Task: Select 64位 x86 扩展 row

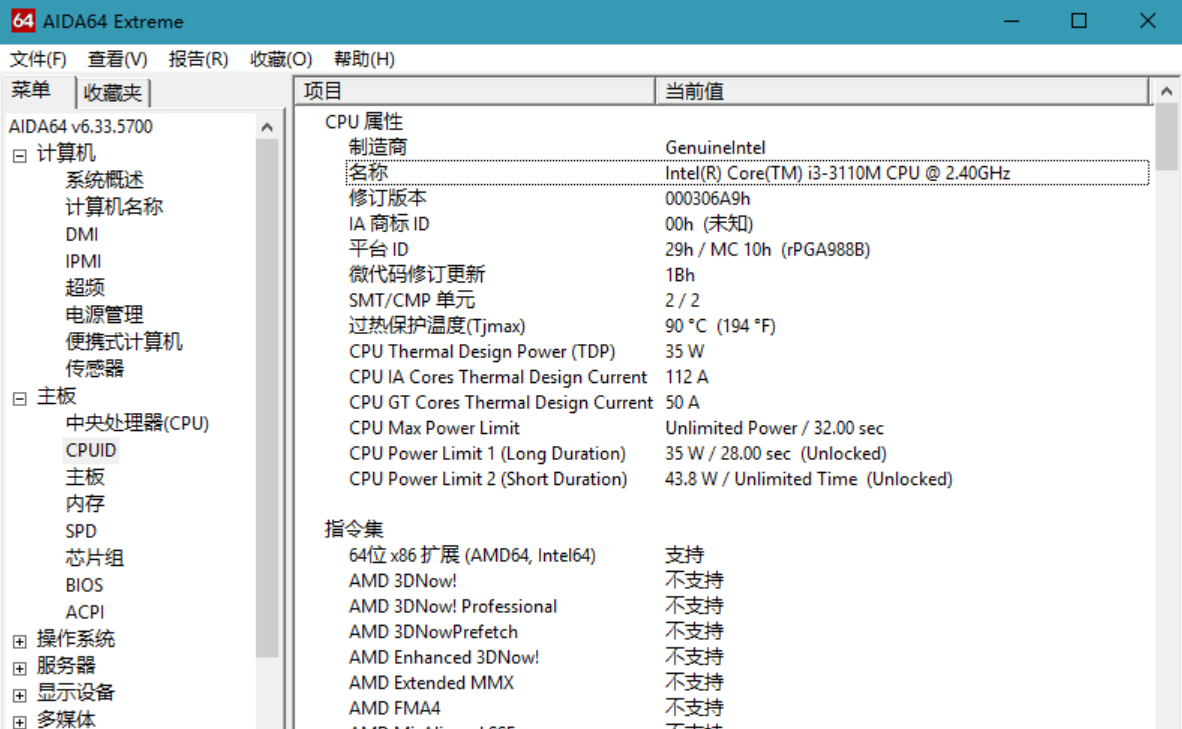Action: coord(748,556)
